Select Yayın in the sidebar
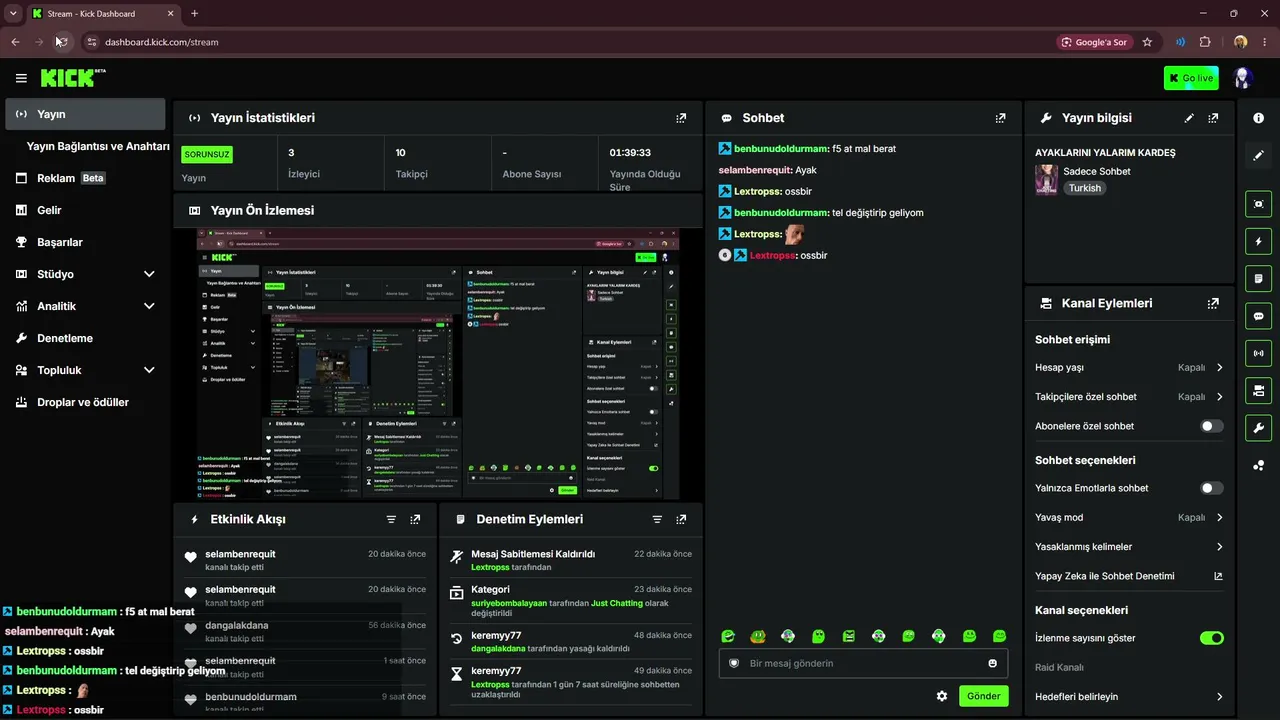This screenshot has height=720, width=1280. coord(85,114)
